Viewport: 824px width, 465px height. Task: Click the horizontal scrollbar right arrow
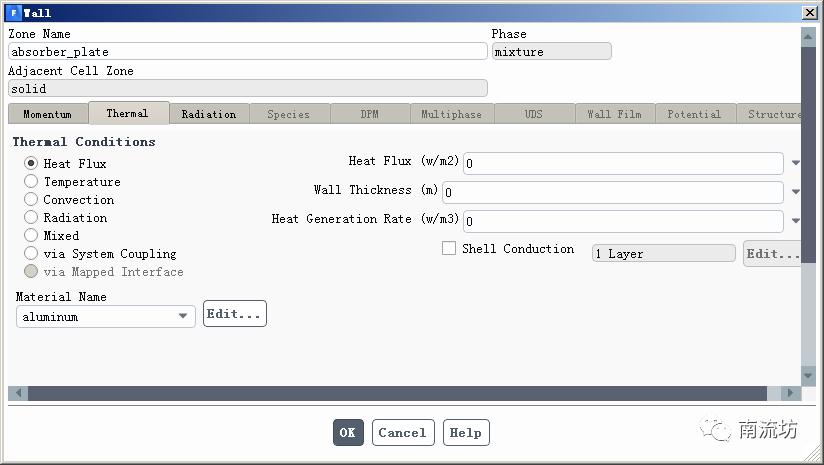point(790,393)
